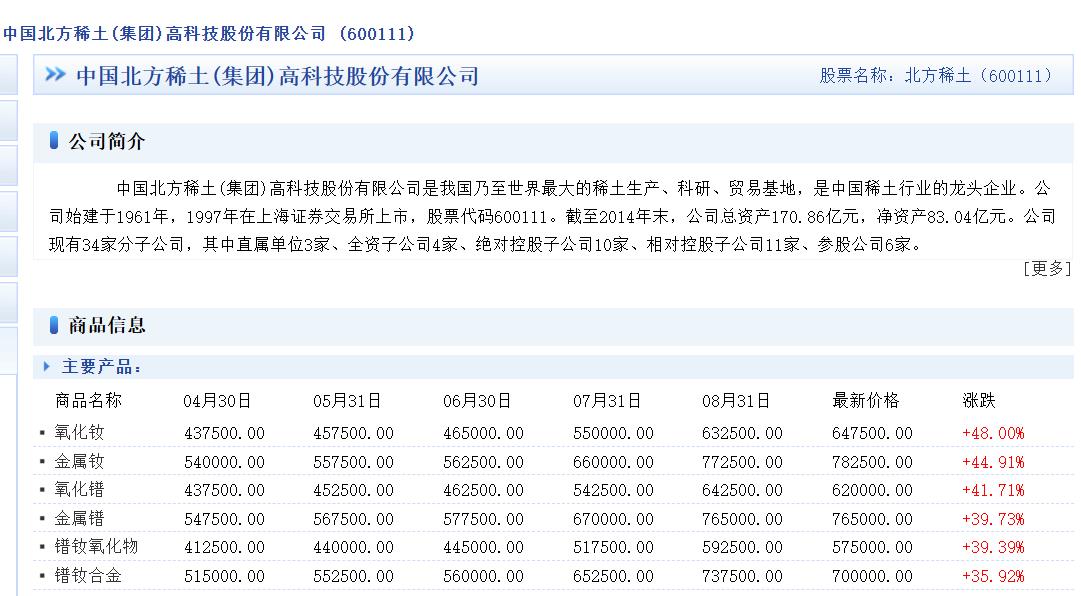The width and height of the screenshot is (1081, 596).
Task: Click 氧化钕 latest price 647500.00
Action: tap(872, 433)
